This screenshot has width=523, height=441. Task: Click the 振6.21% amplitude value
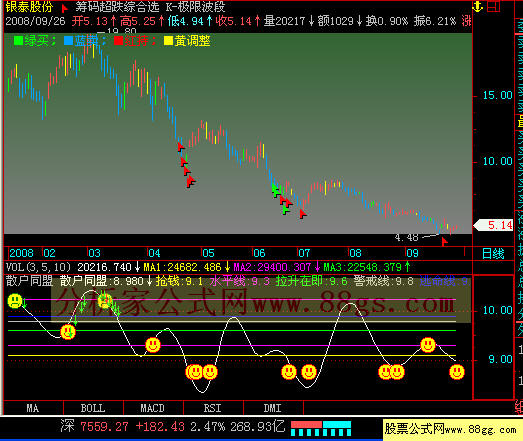coord(435,21)
